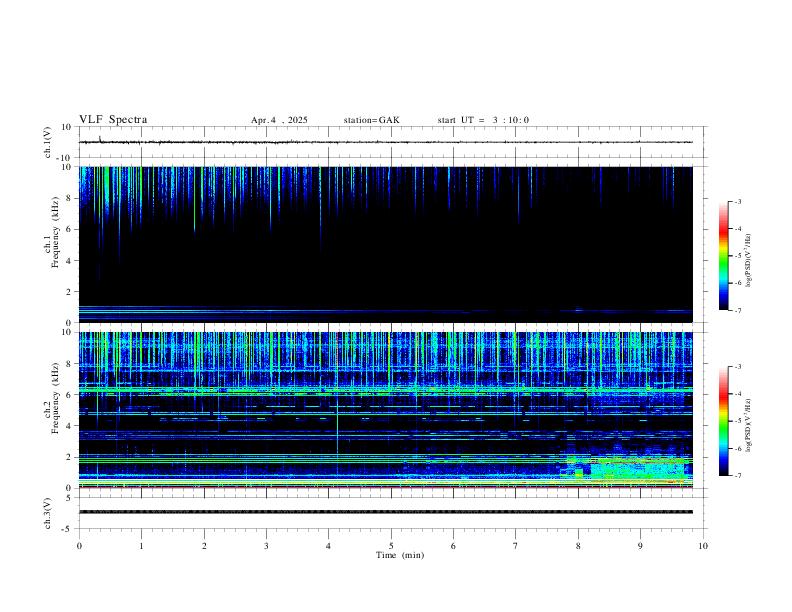Screen dimensions: 792x612
Task: Click the ch.2 spectrogram color scale bar
Action: (723, 421)
